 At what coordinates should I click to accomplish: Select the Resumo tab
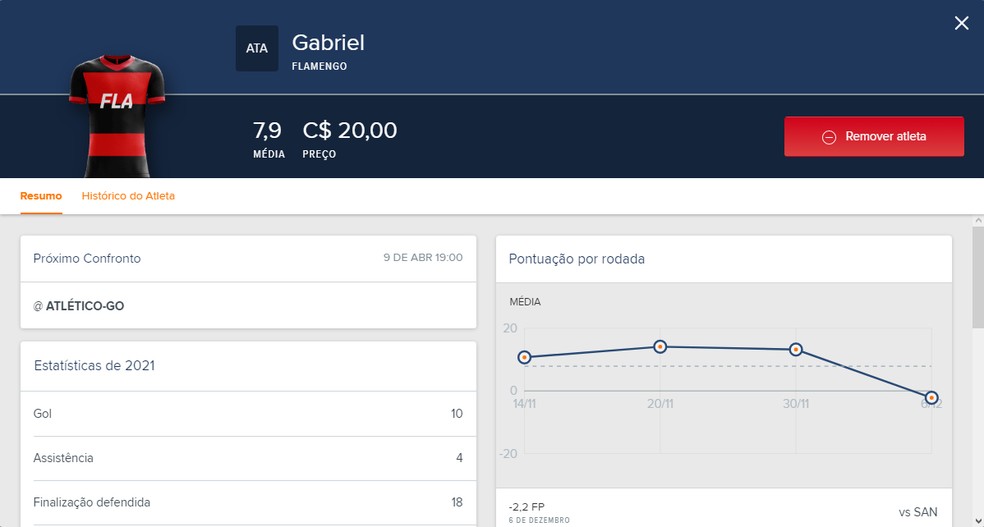(41, 196)
